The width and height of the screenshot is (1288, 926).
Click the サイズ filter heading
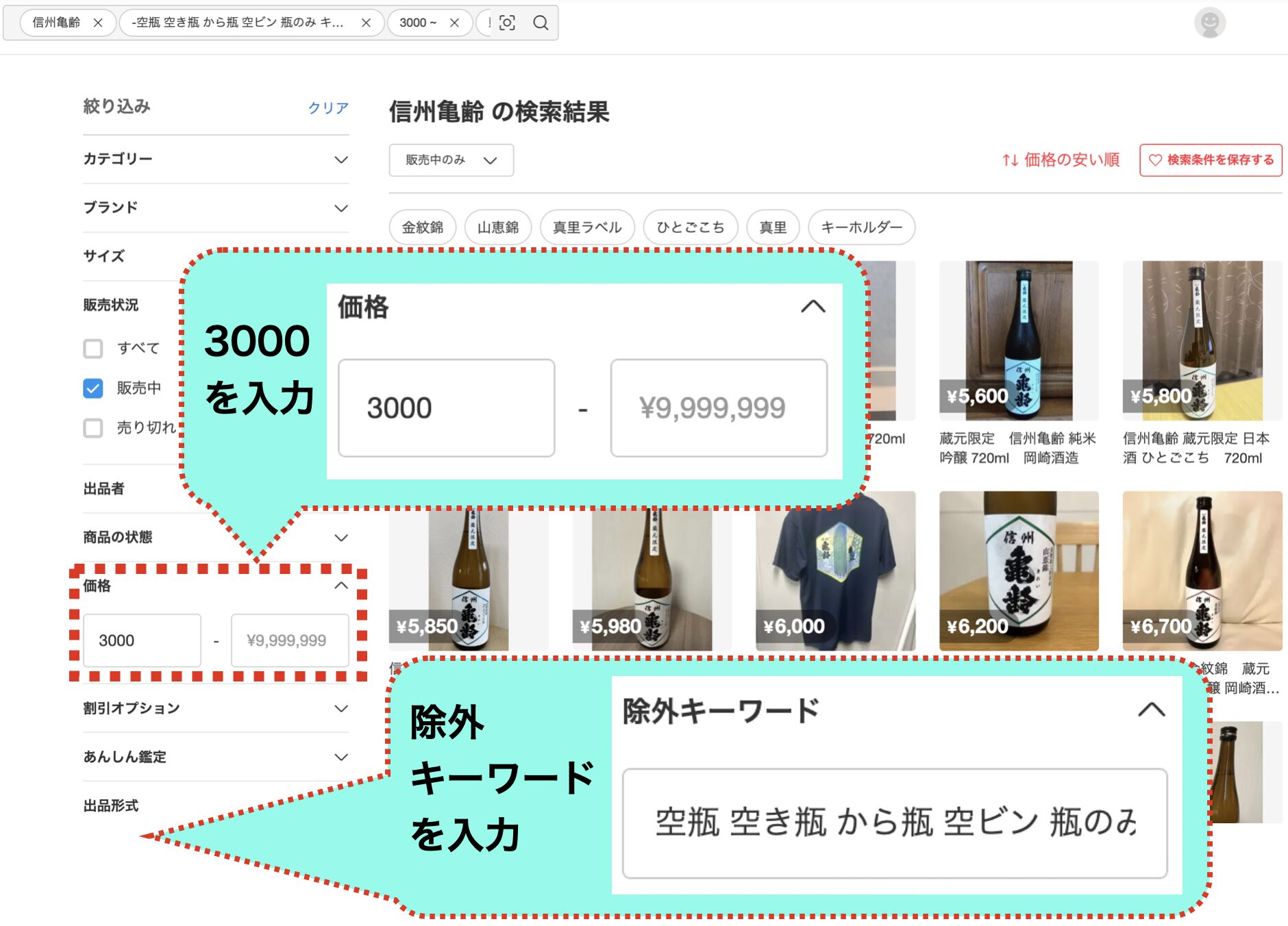(104, 256)
